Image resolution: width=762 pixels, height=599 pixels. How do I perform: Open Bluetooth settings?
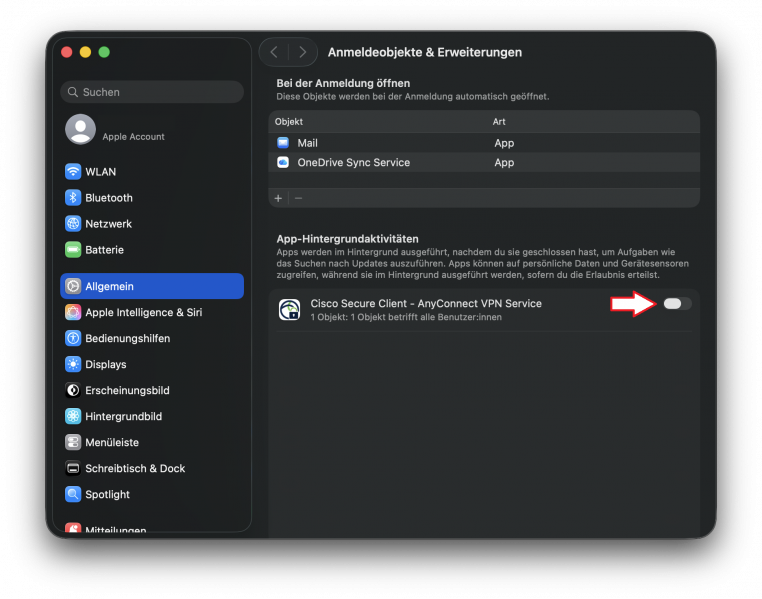(x=152, y=198)
